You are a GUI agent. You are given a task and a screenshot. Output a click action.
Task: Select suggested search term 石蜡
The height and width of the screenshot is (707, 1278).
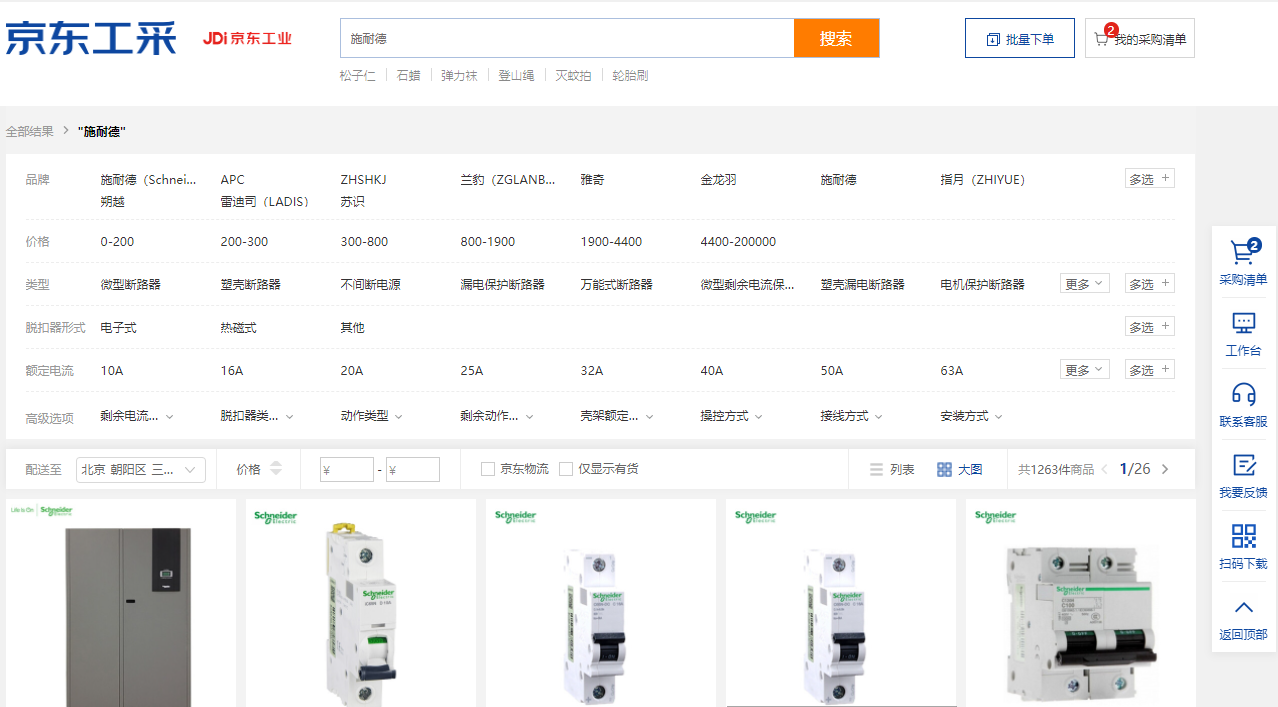pyautogui.click(x=408, y=75)
